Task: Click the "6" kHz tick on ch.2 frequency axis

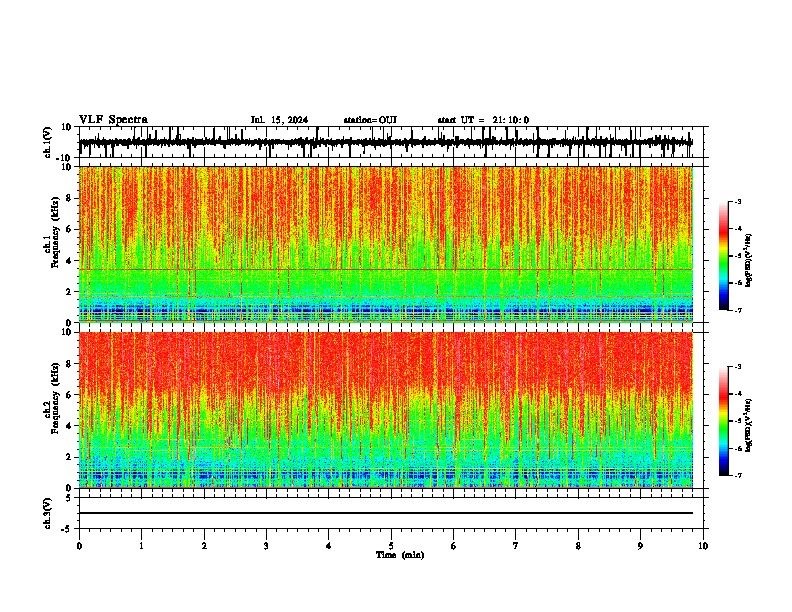Action: [70, 394]
